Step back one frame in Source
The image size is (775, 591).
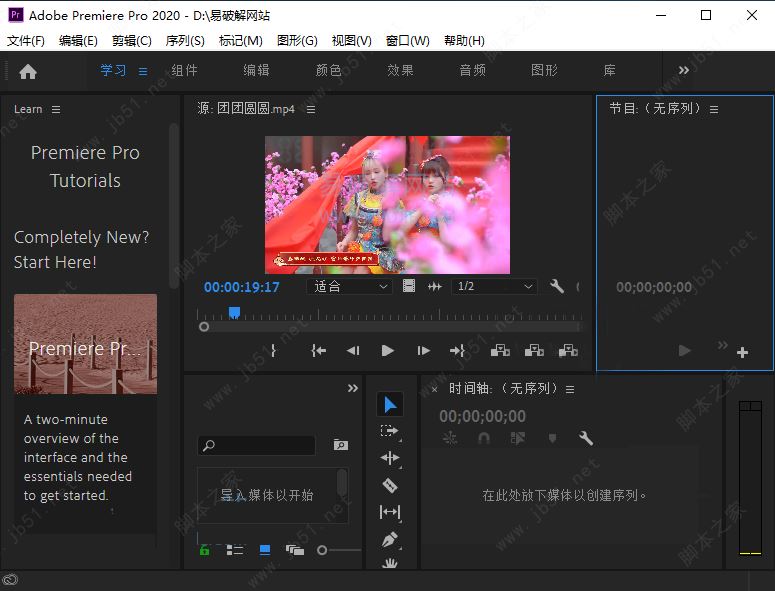tap(353, 351)
